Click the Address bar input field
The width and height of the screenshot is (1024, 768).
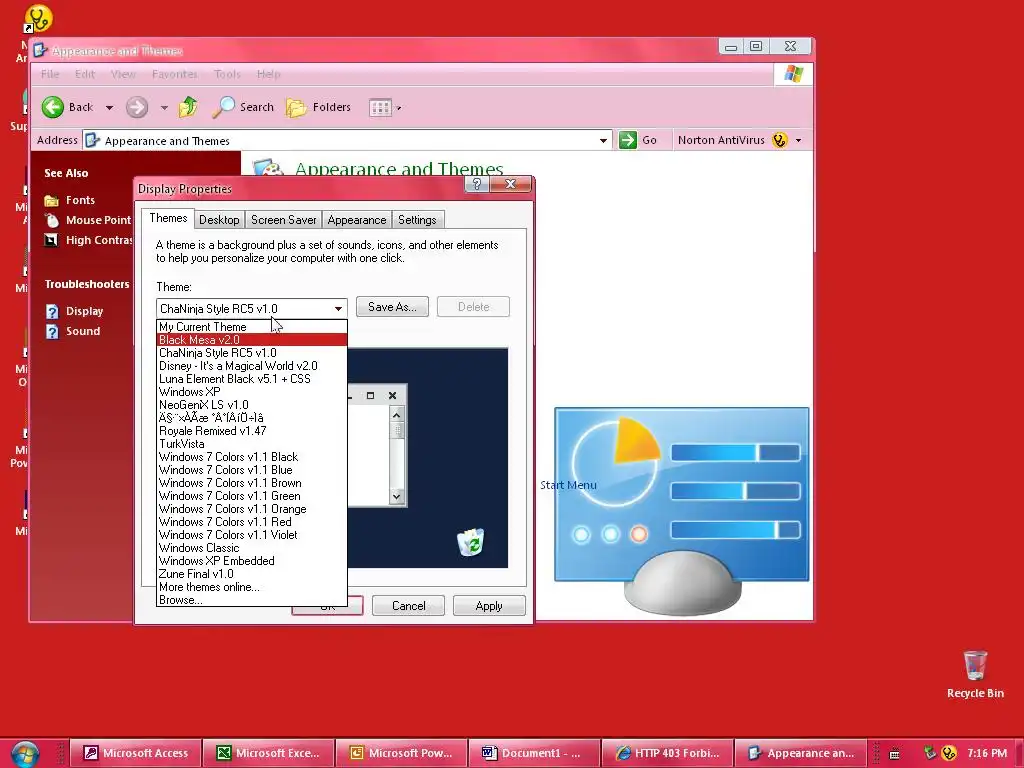pyautogui.click(x=346, y=140)
